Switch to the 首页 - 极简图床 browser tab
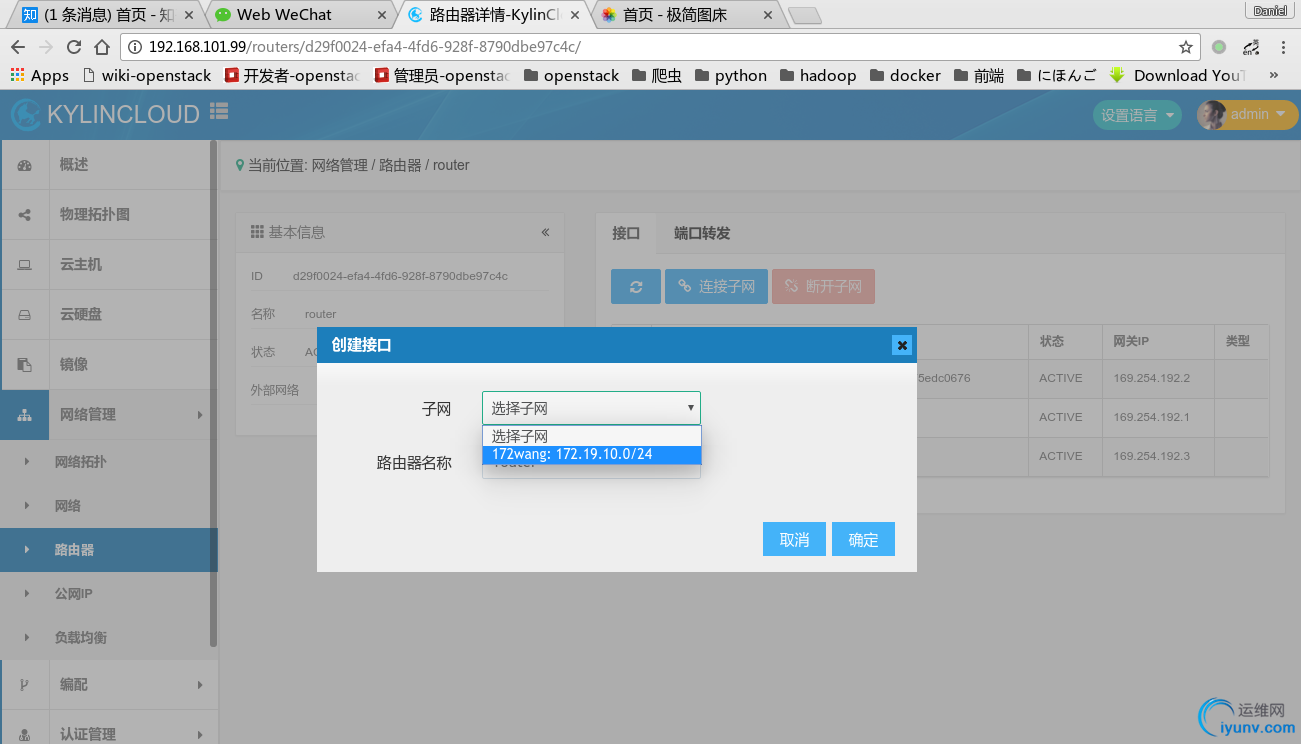Viewport: 1301px width, 744px height. click(x=686, y=15)
